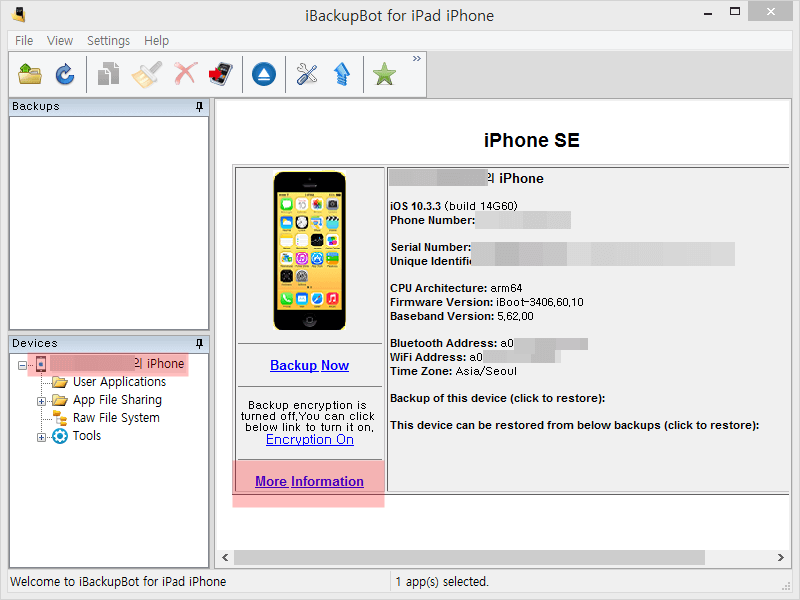Click the horizontal scrollbar in the device pane
This screenshot has height=600, width=800.
pyautogui.click(x=468, y=557)
